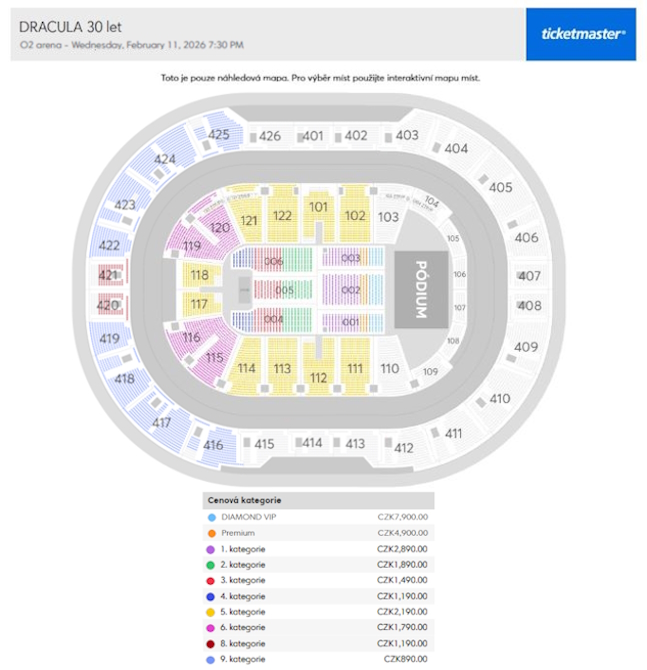The image size is (647, 670).
Task: Select floor section 005
Action: (x=285, y=290)
